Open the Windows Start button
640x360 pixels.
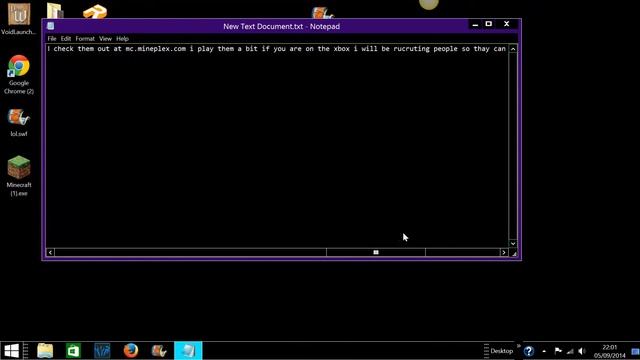[11, 351]
